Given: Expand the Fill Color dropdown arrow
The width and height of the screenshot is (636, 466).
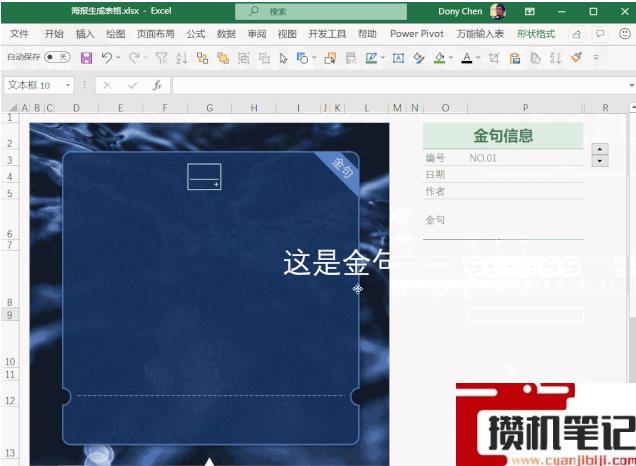Looking at the screenshot, I should (451, 58).
